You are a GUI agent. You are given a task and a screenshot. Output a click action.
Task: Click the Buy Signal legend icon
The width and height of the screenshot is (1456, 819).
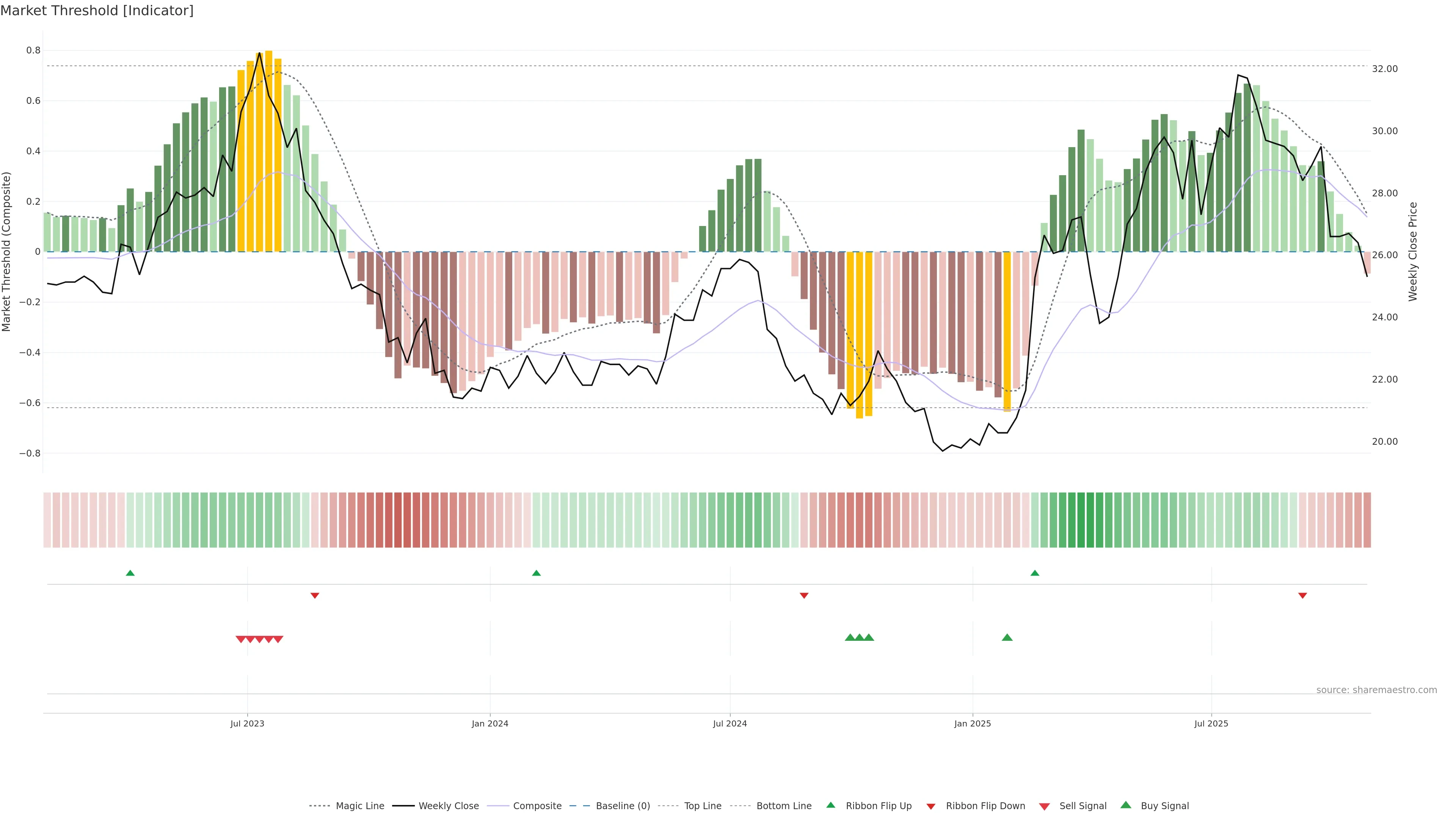1125,805
